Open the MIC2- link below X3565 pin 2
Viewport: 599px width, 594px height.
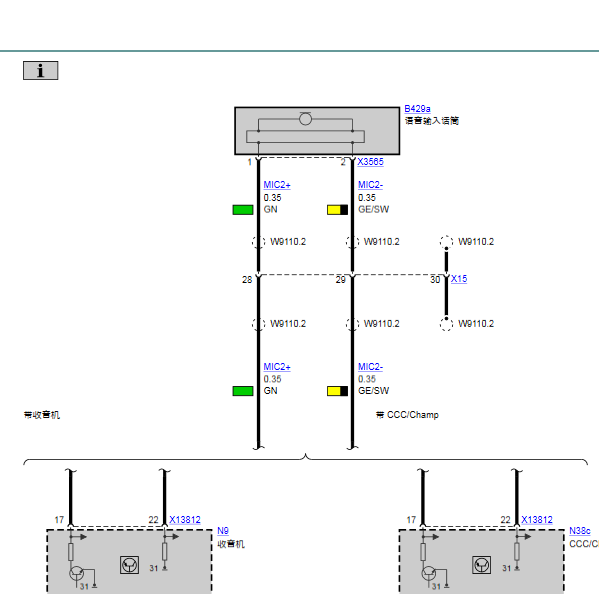pyautogui.click(x=370, y=185)
